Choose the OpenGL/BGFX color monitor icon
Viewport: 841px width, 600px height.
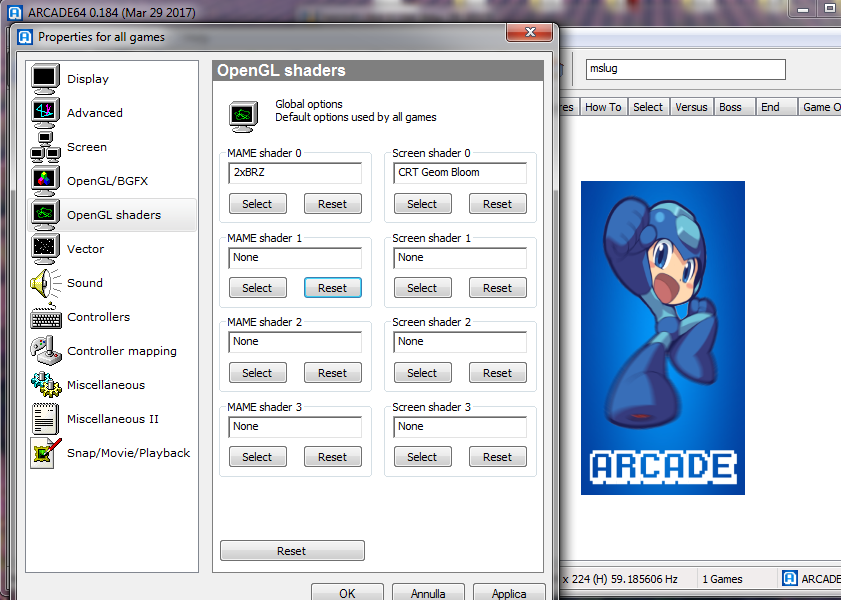click(x=45, y=181)
